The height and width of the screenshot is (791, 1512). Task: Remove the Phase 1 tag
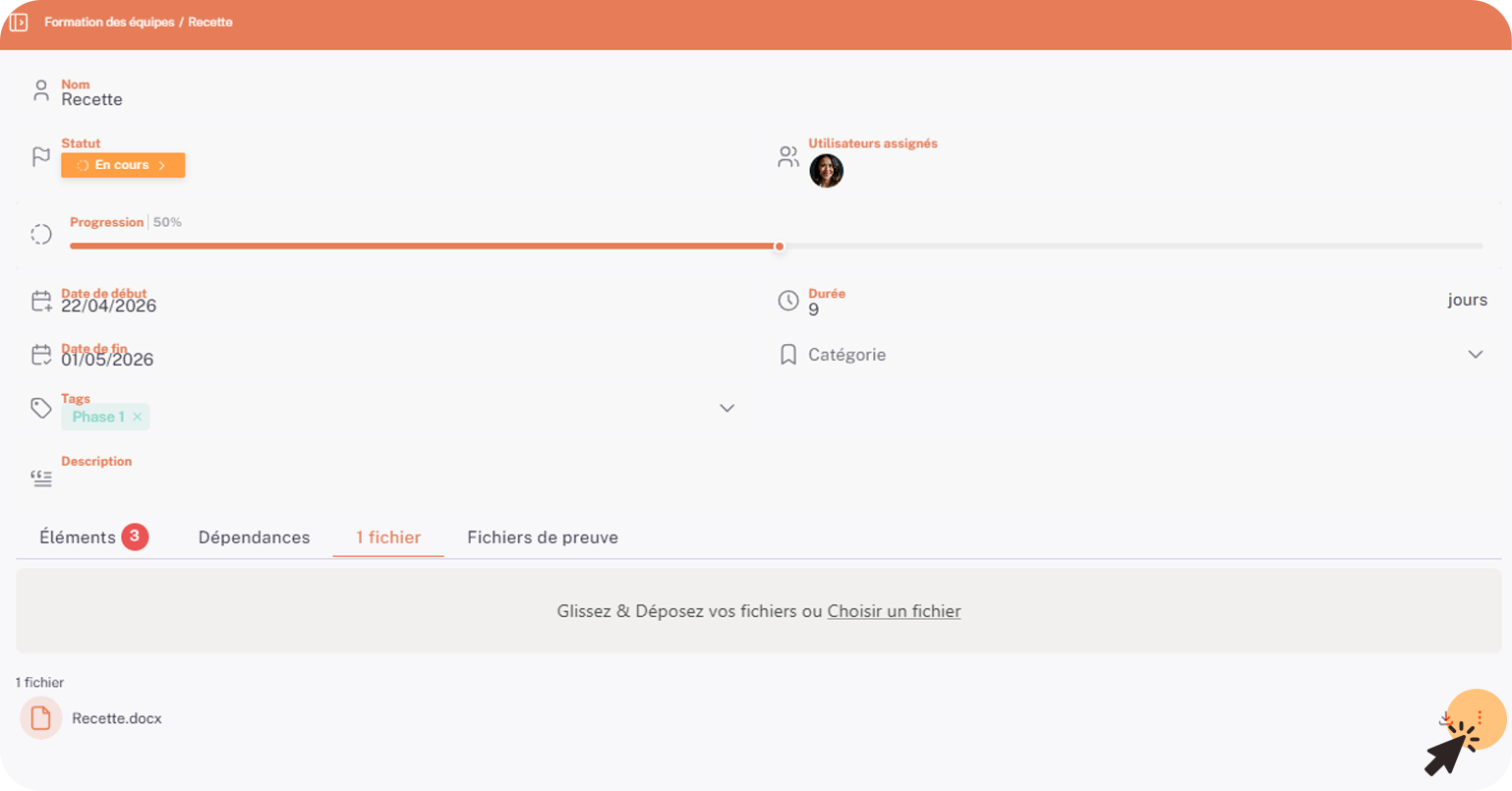[138, 417]
